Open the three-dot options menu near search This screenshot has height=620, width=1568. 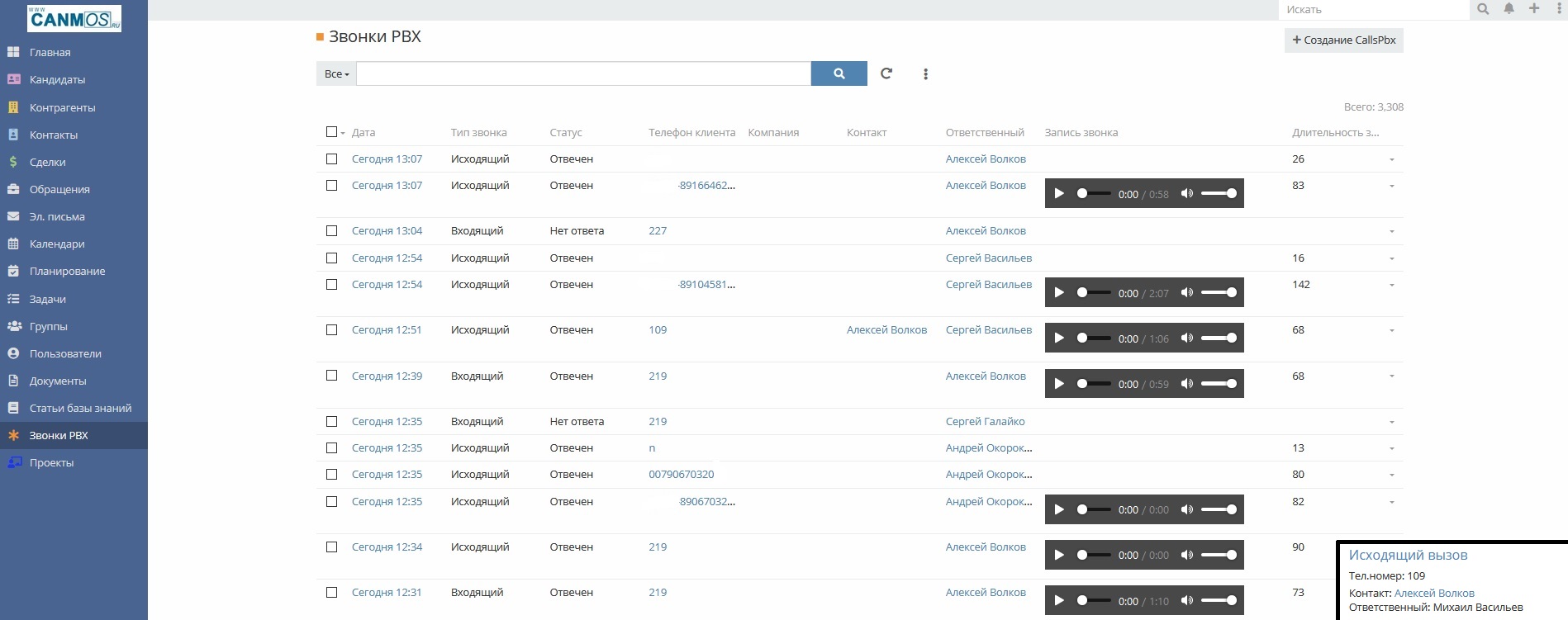(925, 74)
